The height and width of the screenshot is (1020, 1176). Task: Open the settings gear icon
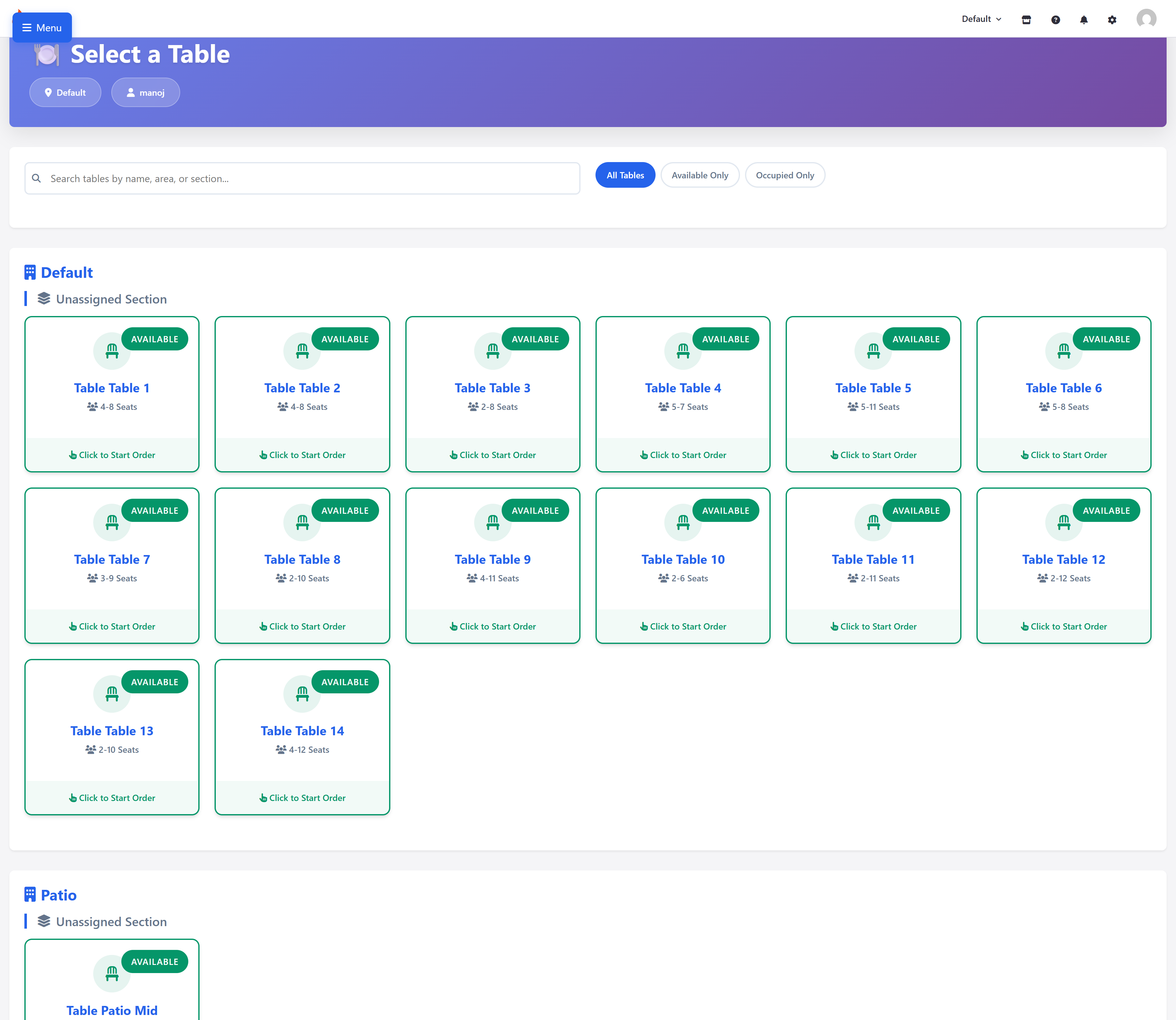pos(1112,20)
